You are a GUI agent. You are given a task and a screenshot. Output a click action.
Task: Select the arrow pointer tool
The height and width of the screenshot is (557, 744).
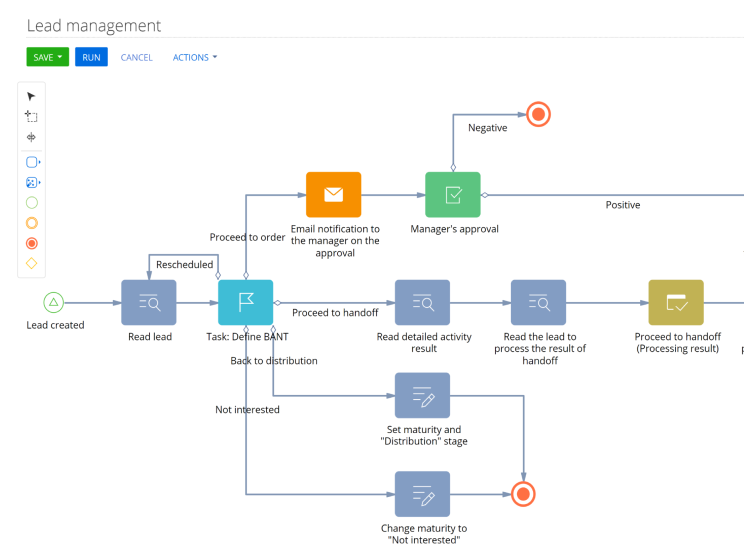31,96
